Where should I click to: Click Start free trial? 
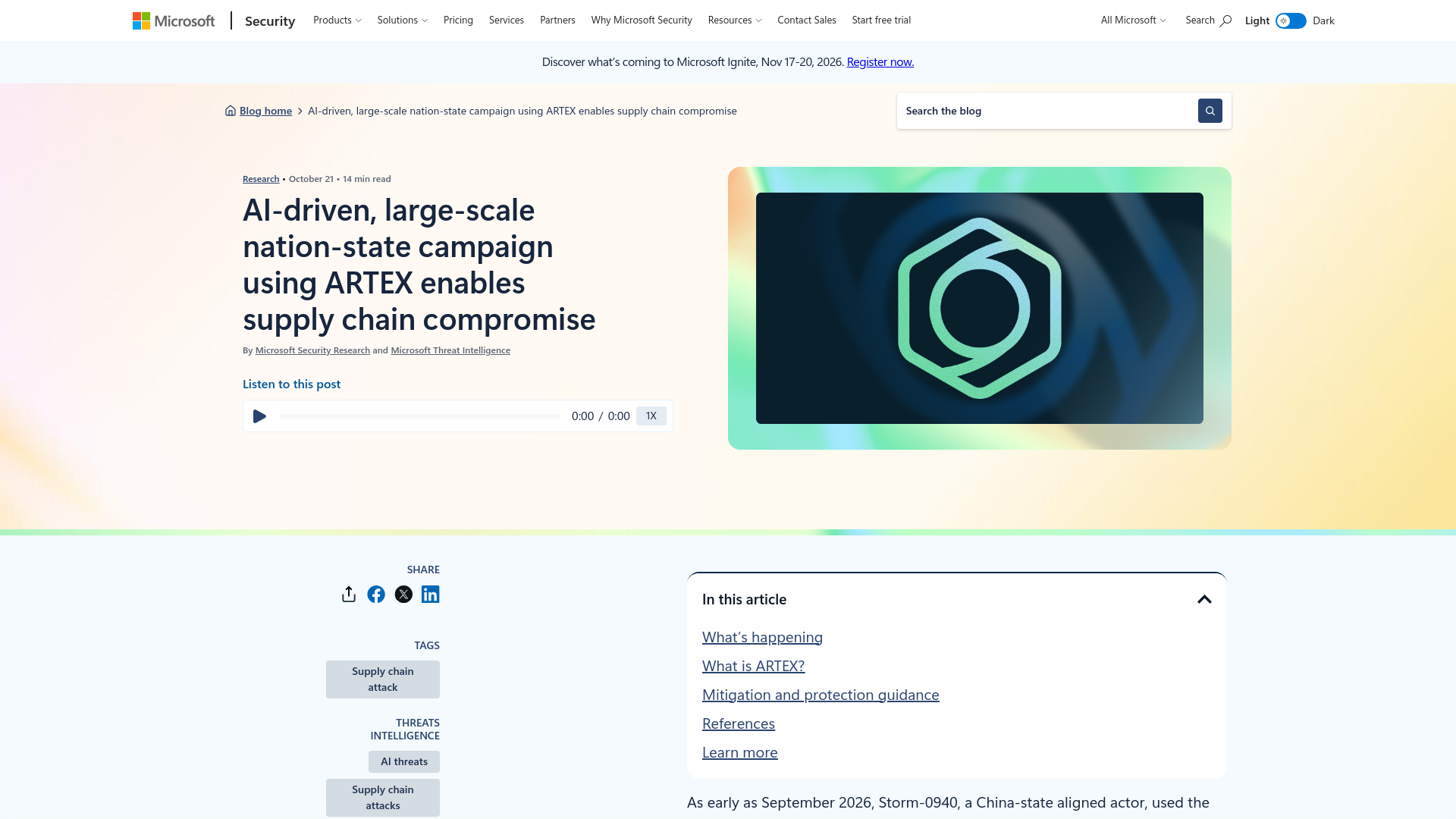tap(881, 20)
